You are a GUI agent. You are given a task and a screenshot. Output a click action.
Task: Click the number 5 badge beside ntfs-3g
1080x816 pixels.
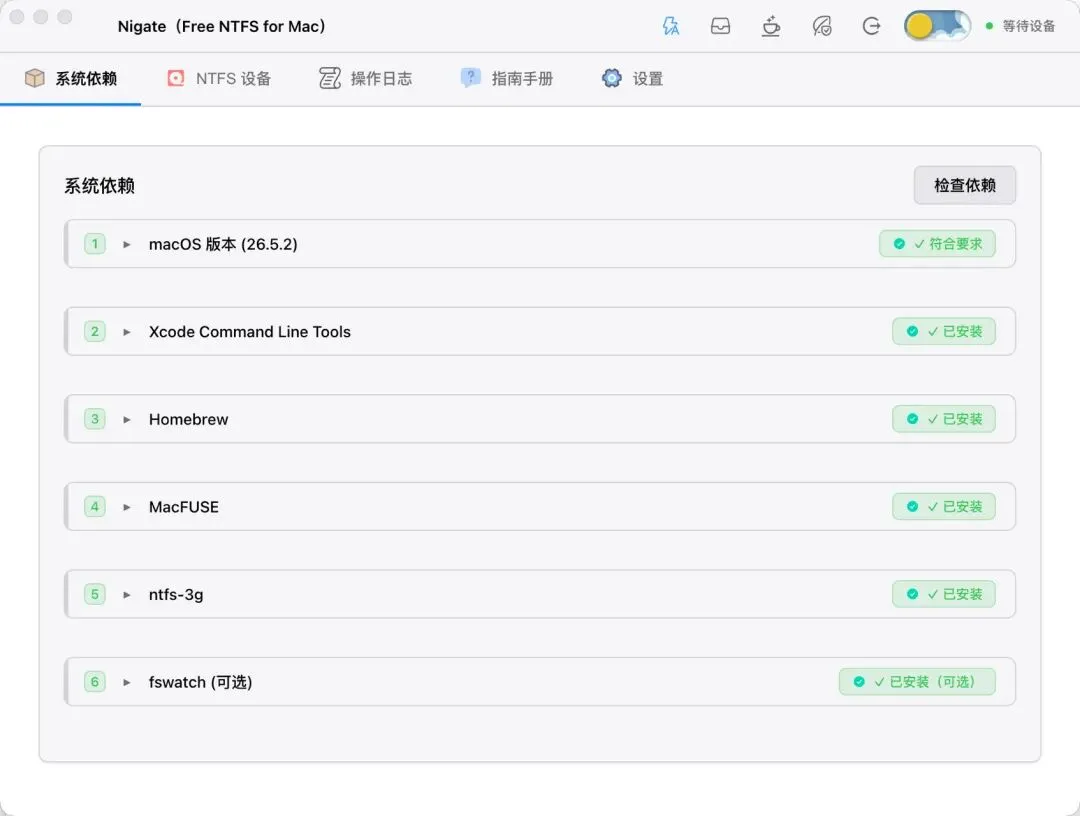coord(95,594)
